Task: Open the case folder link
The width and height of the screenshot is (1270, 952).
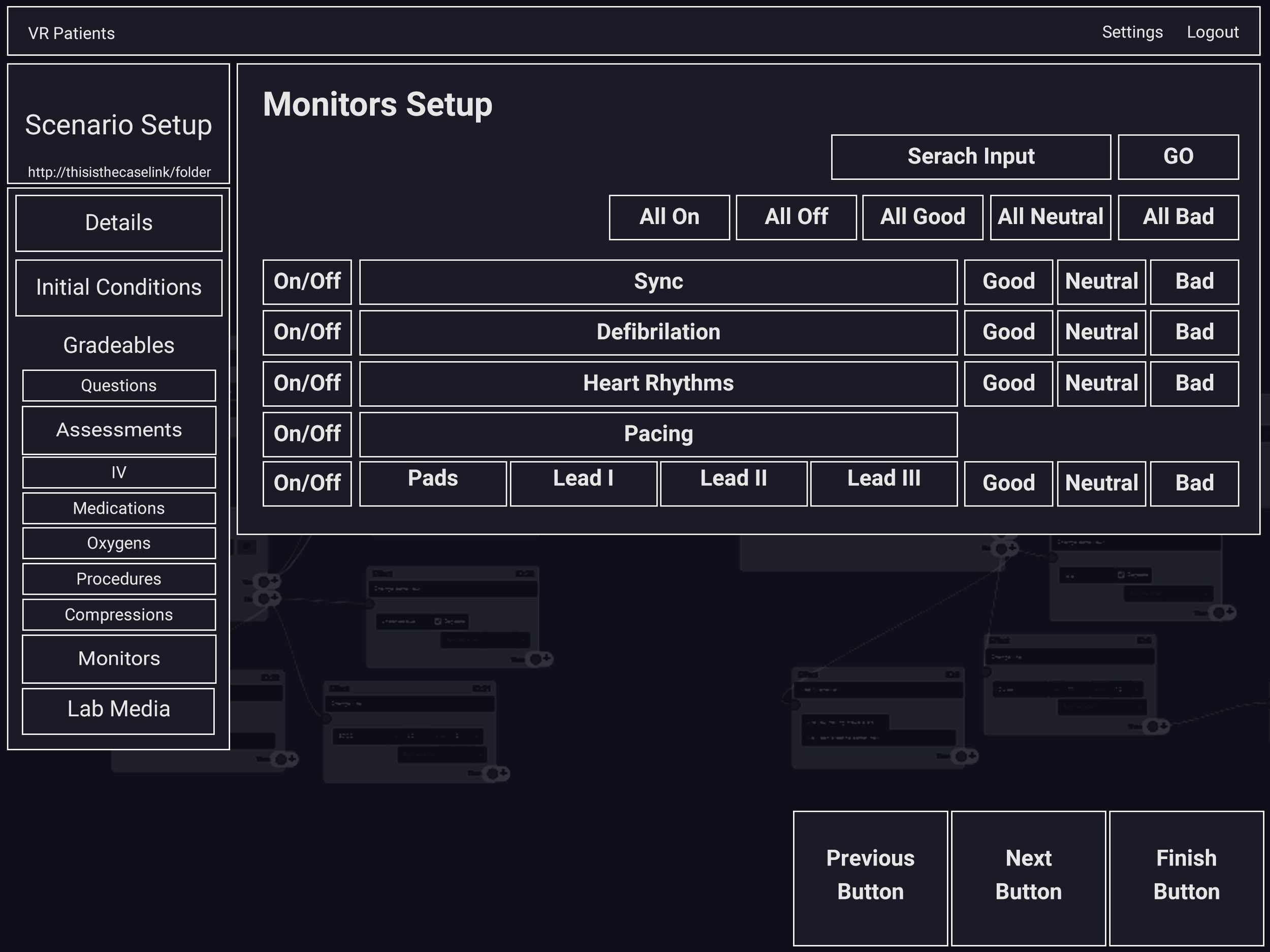Action: (x=119, y=172)
